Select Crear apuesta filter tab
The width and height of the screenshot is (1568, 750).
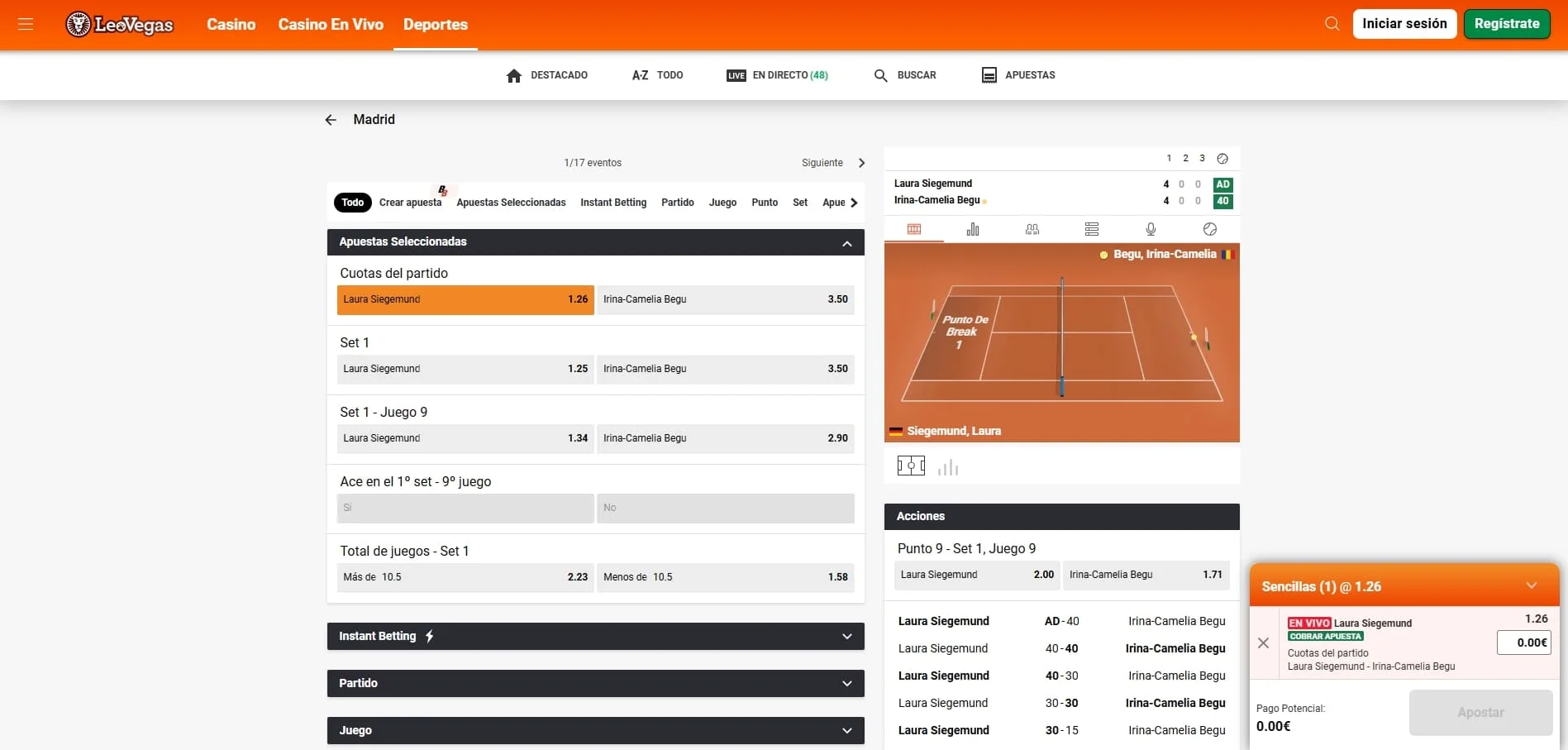coord(411,203)
